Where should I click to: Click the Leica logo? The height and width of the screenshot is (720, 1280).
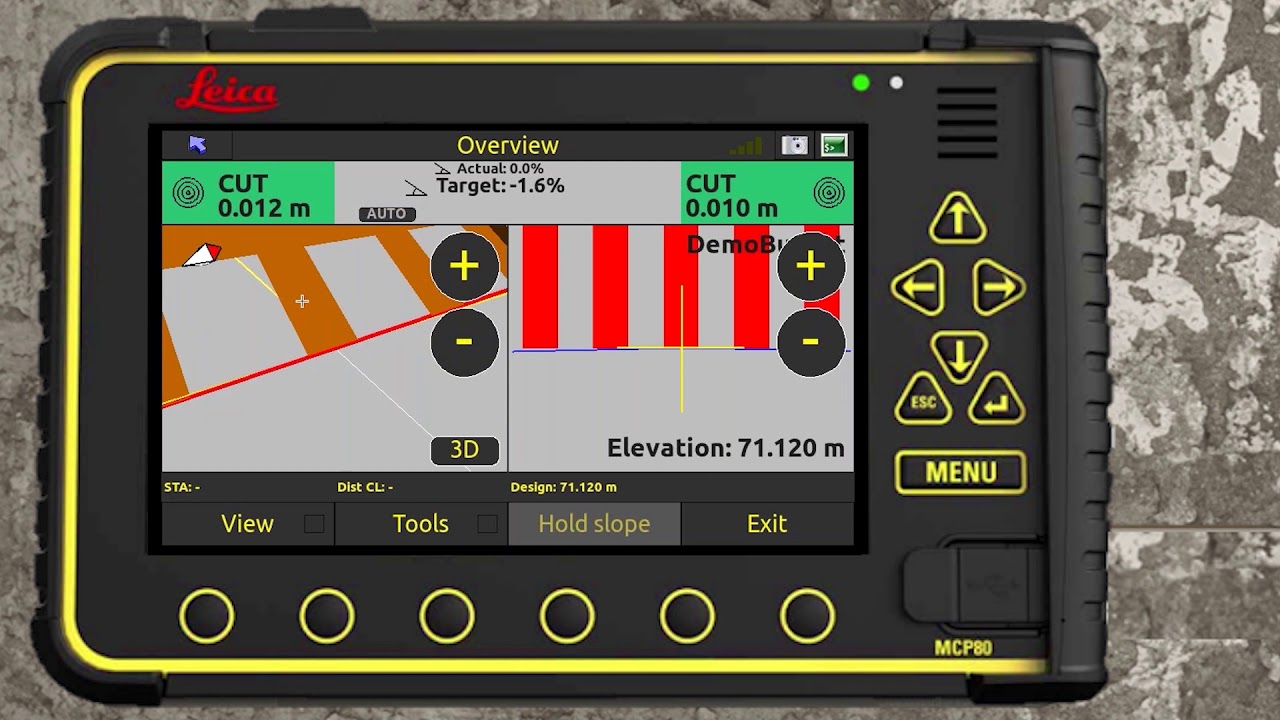coord(226,90)
